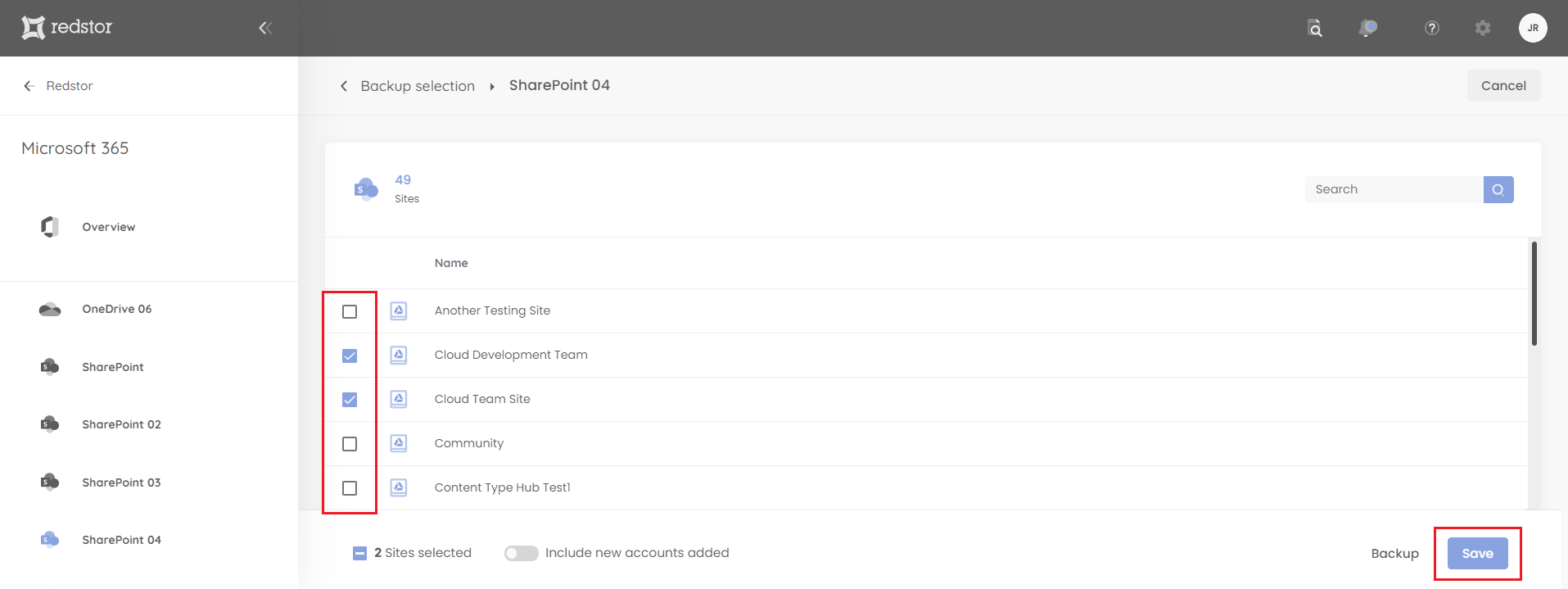1568x589 pixels.
Task: Go back to Redstor via arrow link
Action: coord(57,86)
